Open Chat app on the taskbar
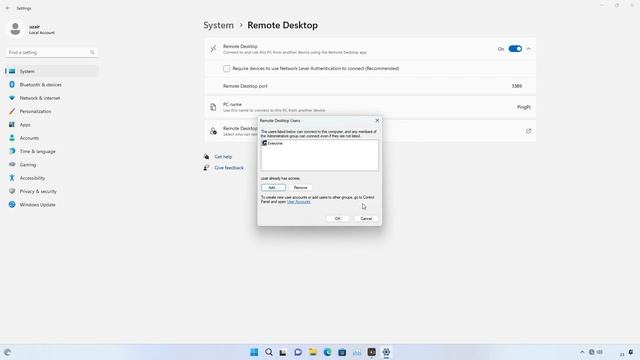The height and width of the screenshot is (360, 640). [x=298, y=352]
